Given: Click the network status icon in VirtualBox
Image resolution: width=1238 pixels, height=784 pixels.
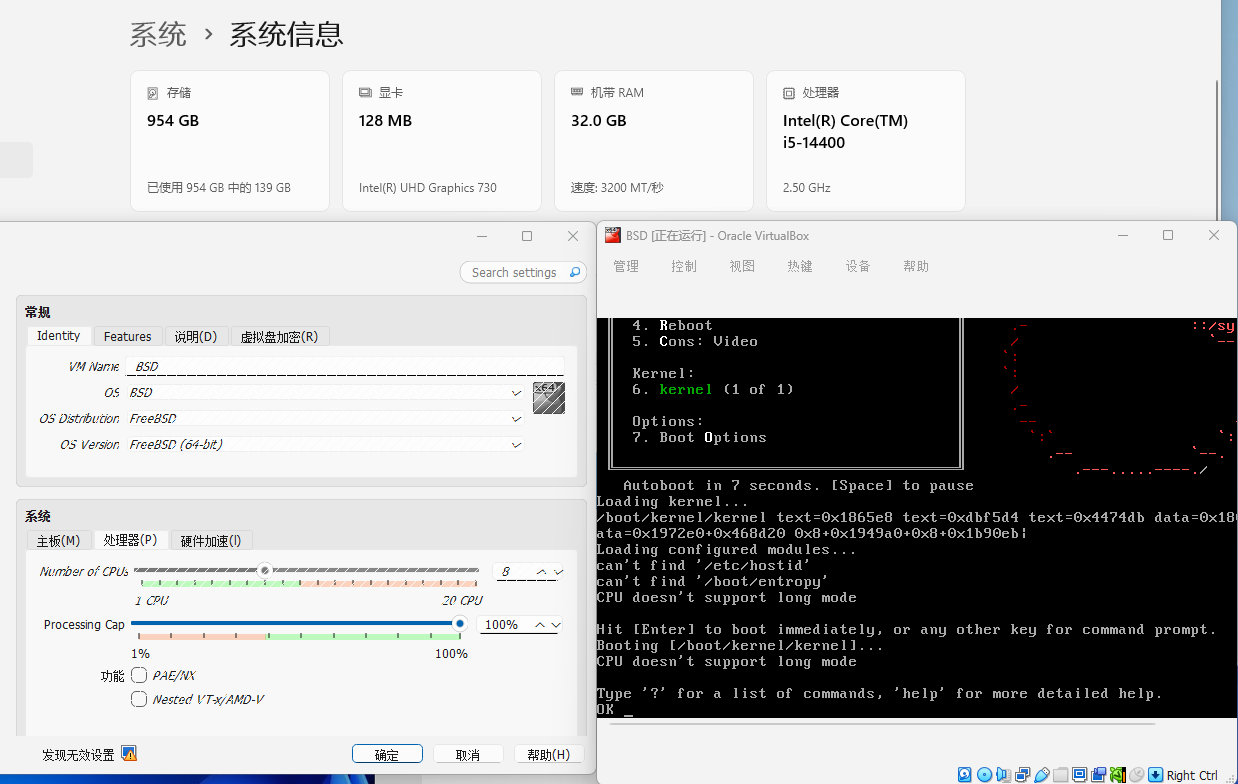Looking at the screenshot, I should (x=1022, y=774).
